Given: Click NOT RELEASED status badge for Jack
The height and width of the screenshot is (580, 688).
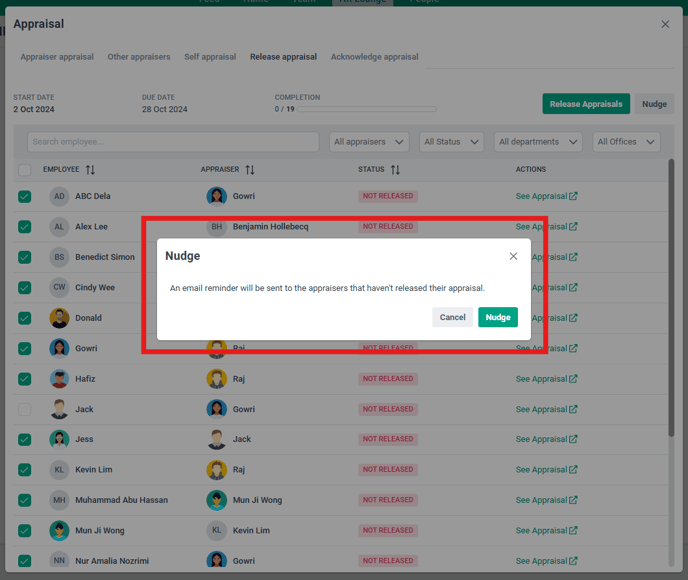Looking at the screenshot, I should point(388,409).
